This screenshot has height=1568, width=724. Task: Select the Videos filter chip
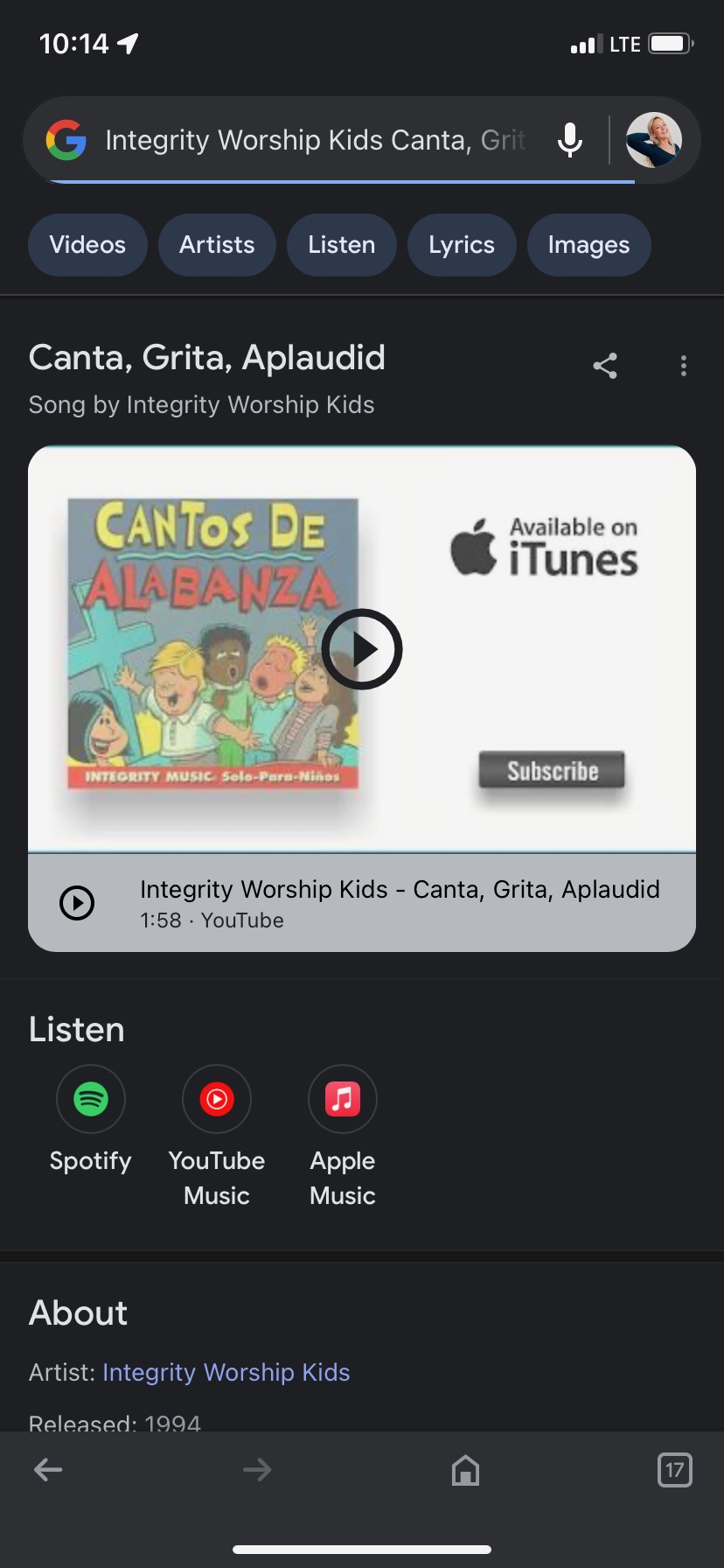87,245
